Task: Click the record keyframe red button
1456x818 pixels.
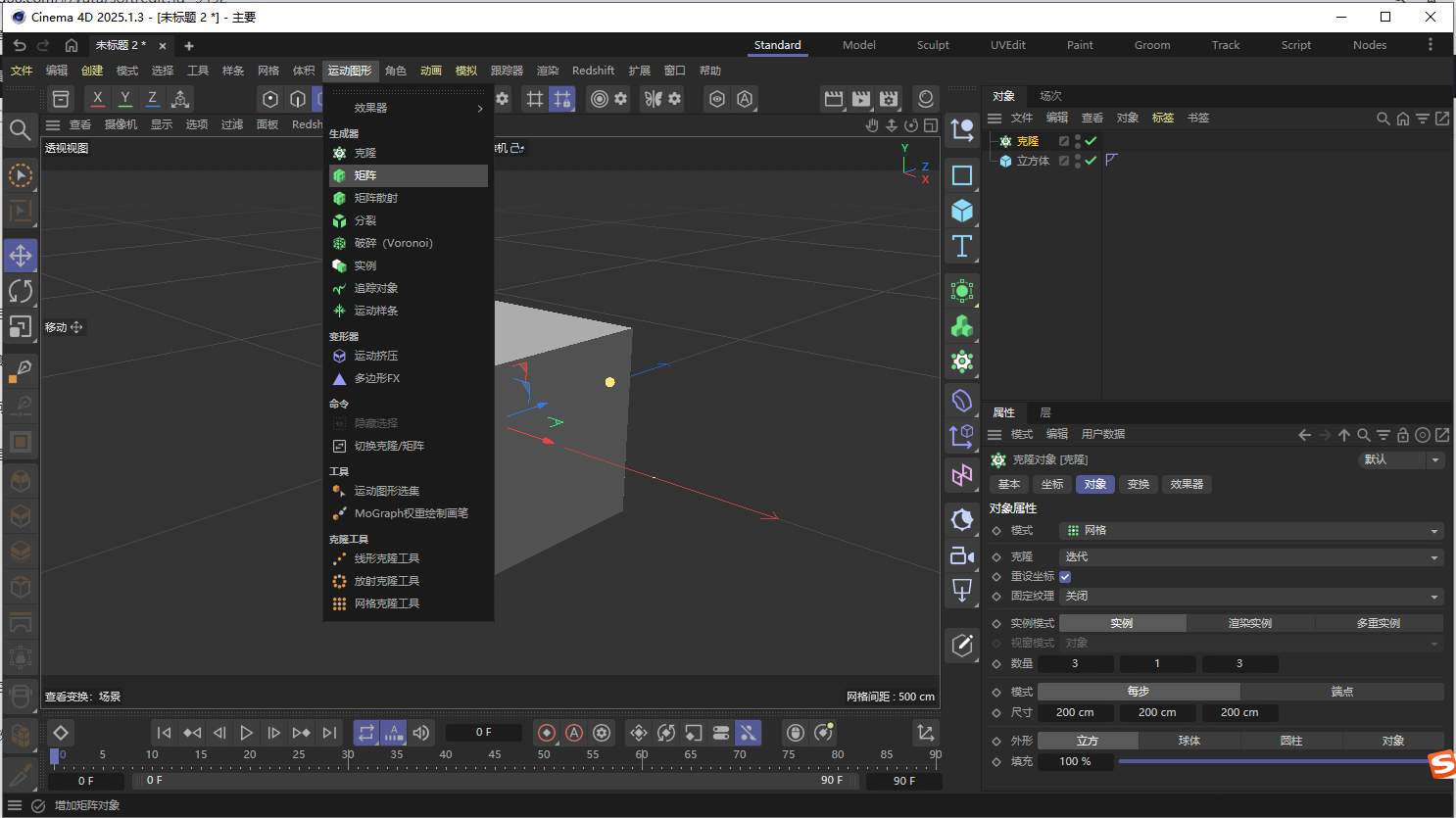Action: 547,733
